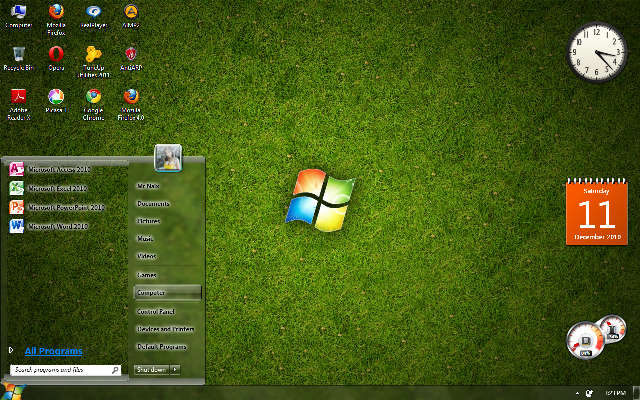The image size is (640, 400).
Task: Launch the first Mozilla Firefox desktop shortcut
Action: (56, 19)
